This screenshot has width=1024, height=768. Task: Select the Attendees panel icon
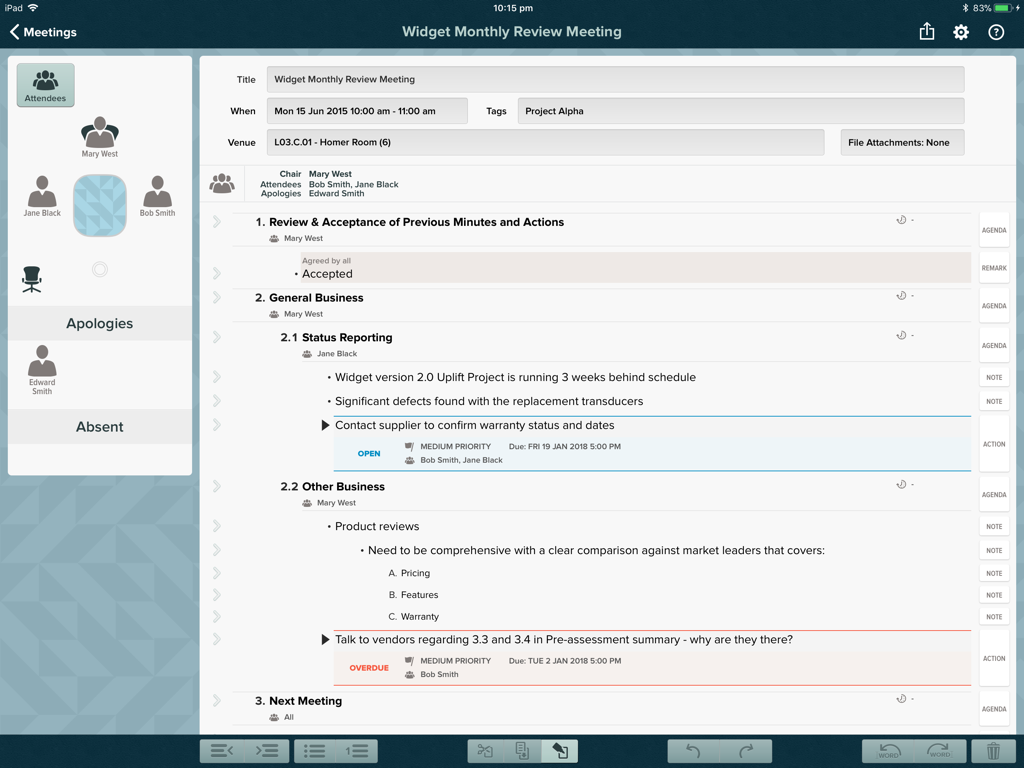pyautogui.click(x=45, y=86)
